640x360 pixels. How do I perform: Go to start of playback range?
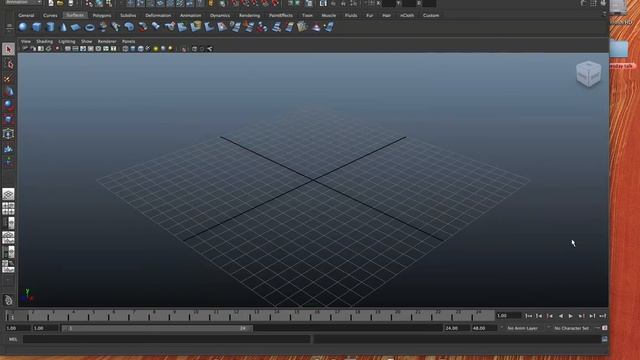click(529, 316)
